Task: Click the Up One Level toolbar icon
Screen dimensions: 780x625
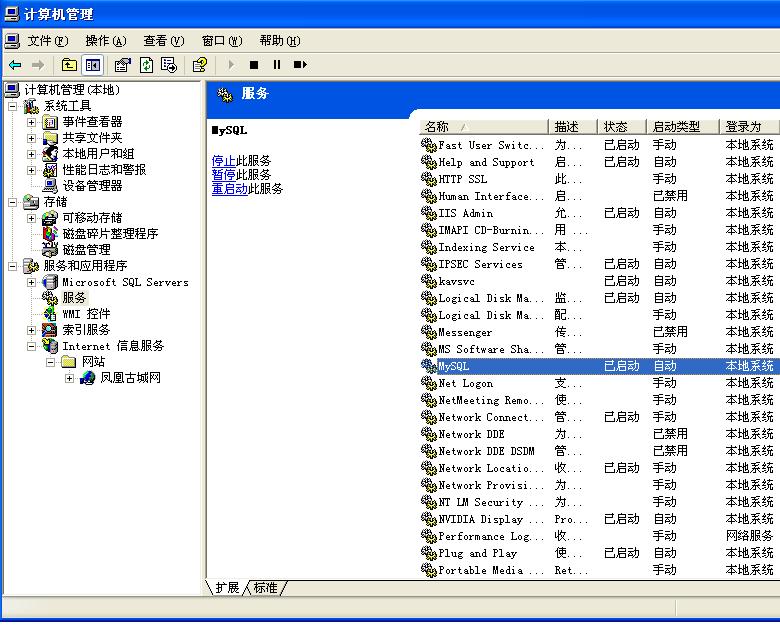Action: pyautogui.click(x=69, y=65)
